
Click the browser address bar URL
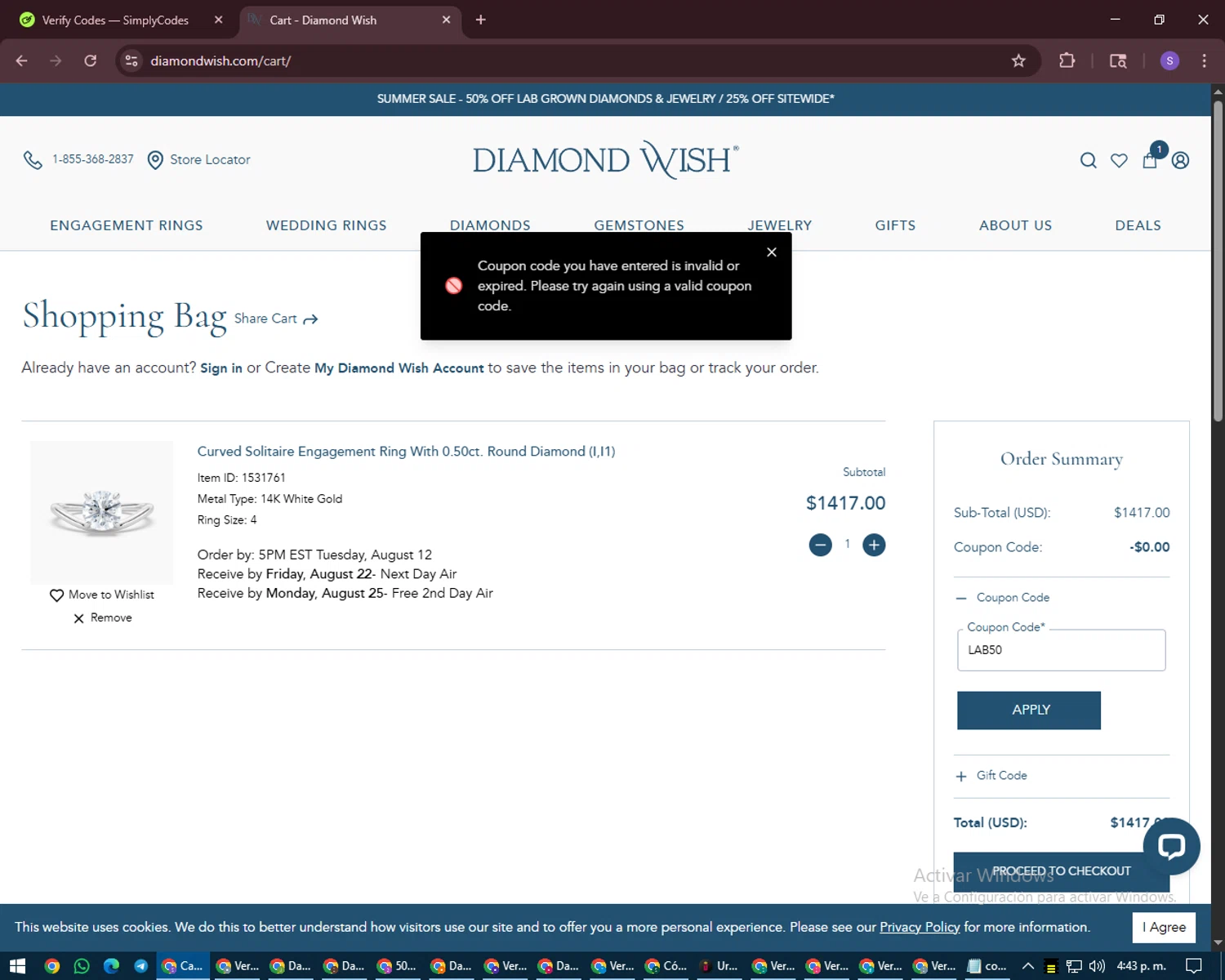[x=220, y=60]
